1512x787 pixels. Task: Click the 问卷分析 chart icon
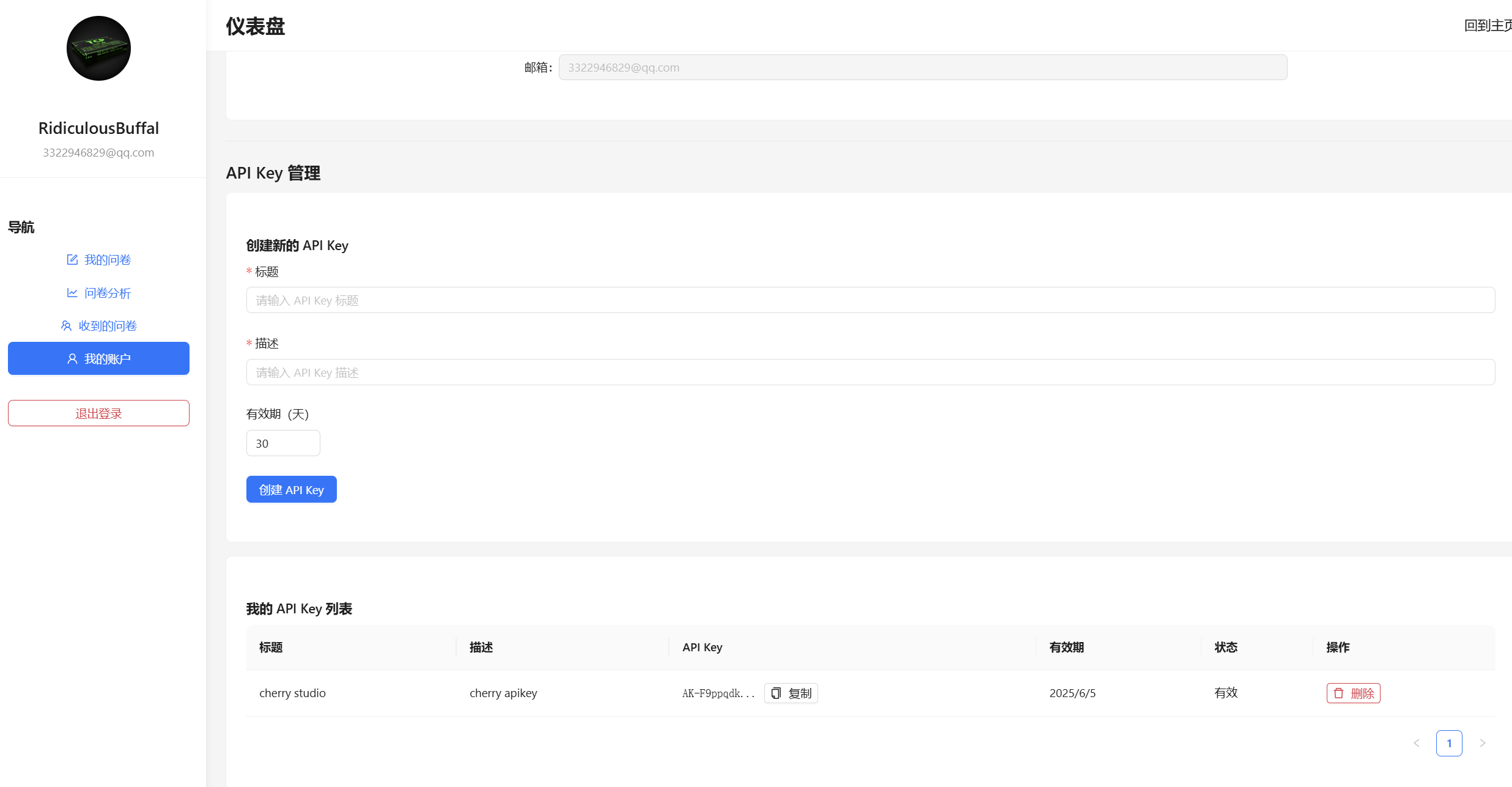(x=72, y=293)
